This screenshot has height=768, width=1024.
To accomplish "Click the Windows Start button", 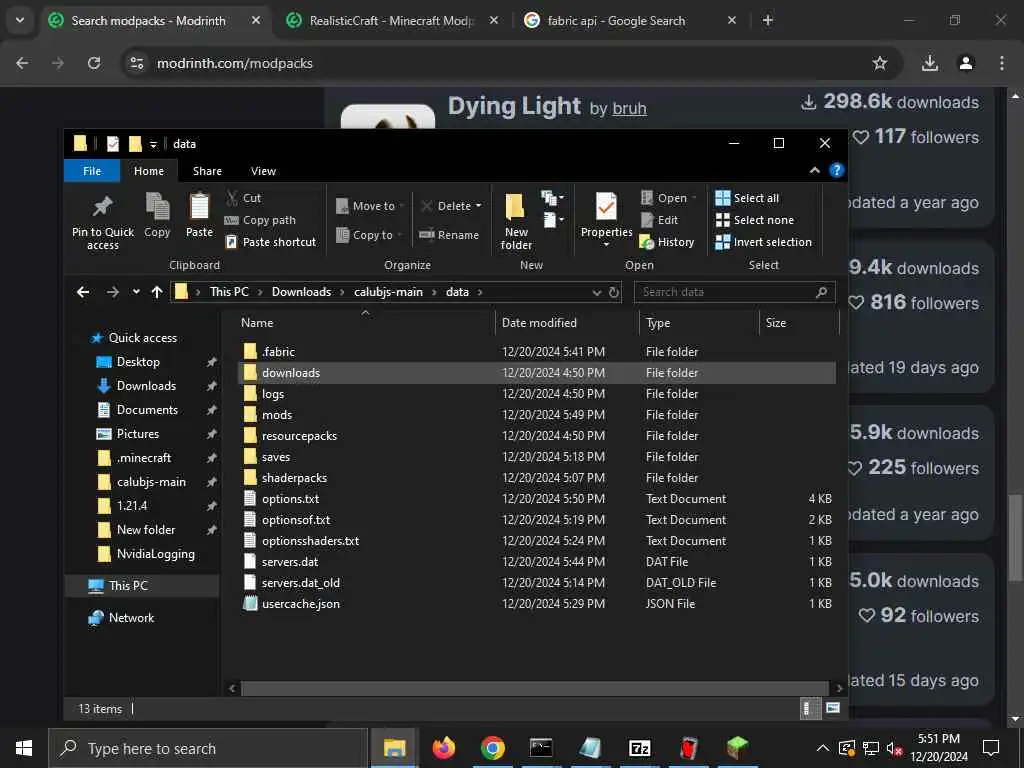I will [x=24, y=748].
